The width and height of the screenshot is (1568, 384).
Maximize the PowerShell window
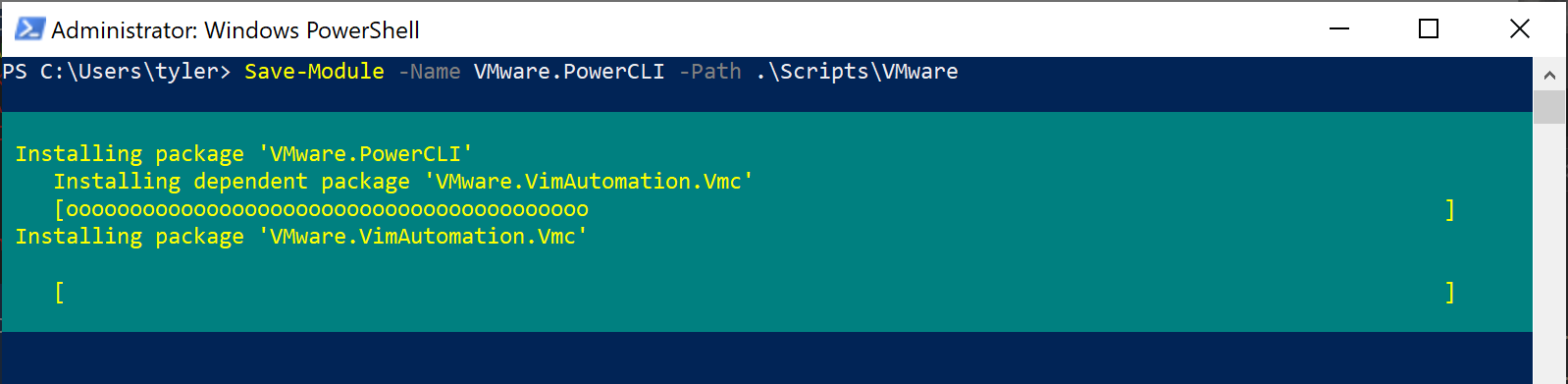(1429, 28)
